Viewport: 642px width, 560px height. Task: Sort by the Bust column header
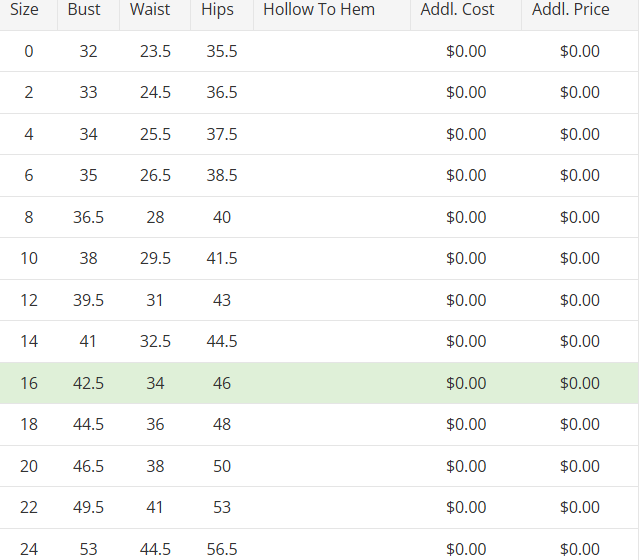click(x=84, y=10)
